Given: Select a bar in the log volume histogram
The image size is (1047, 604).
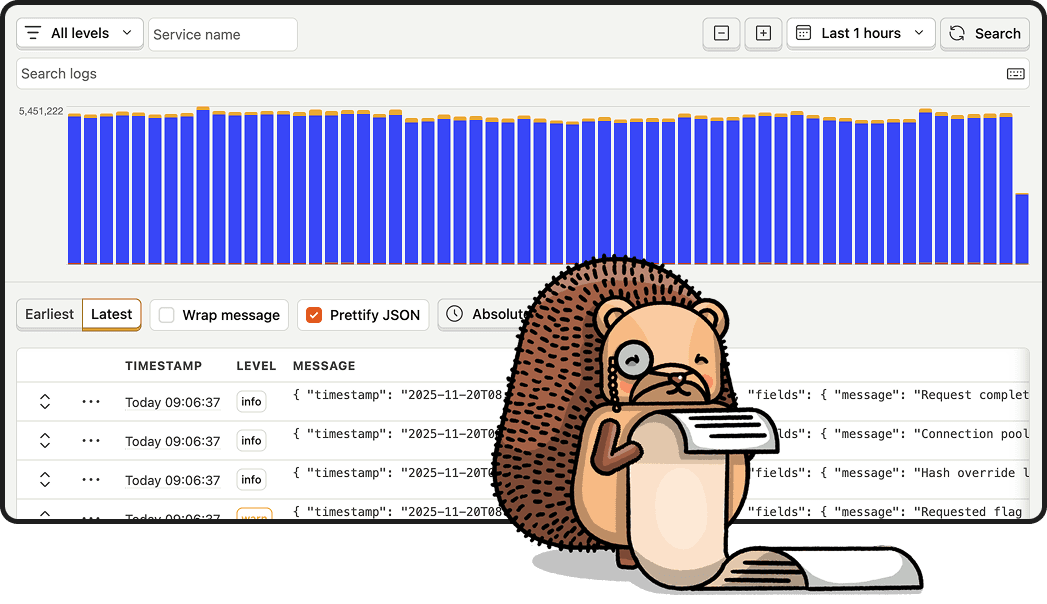Looking at the screenshot, I should (300, 190).
